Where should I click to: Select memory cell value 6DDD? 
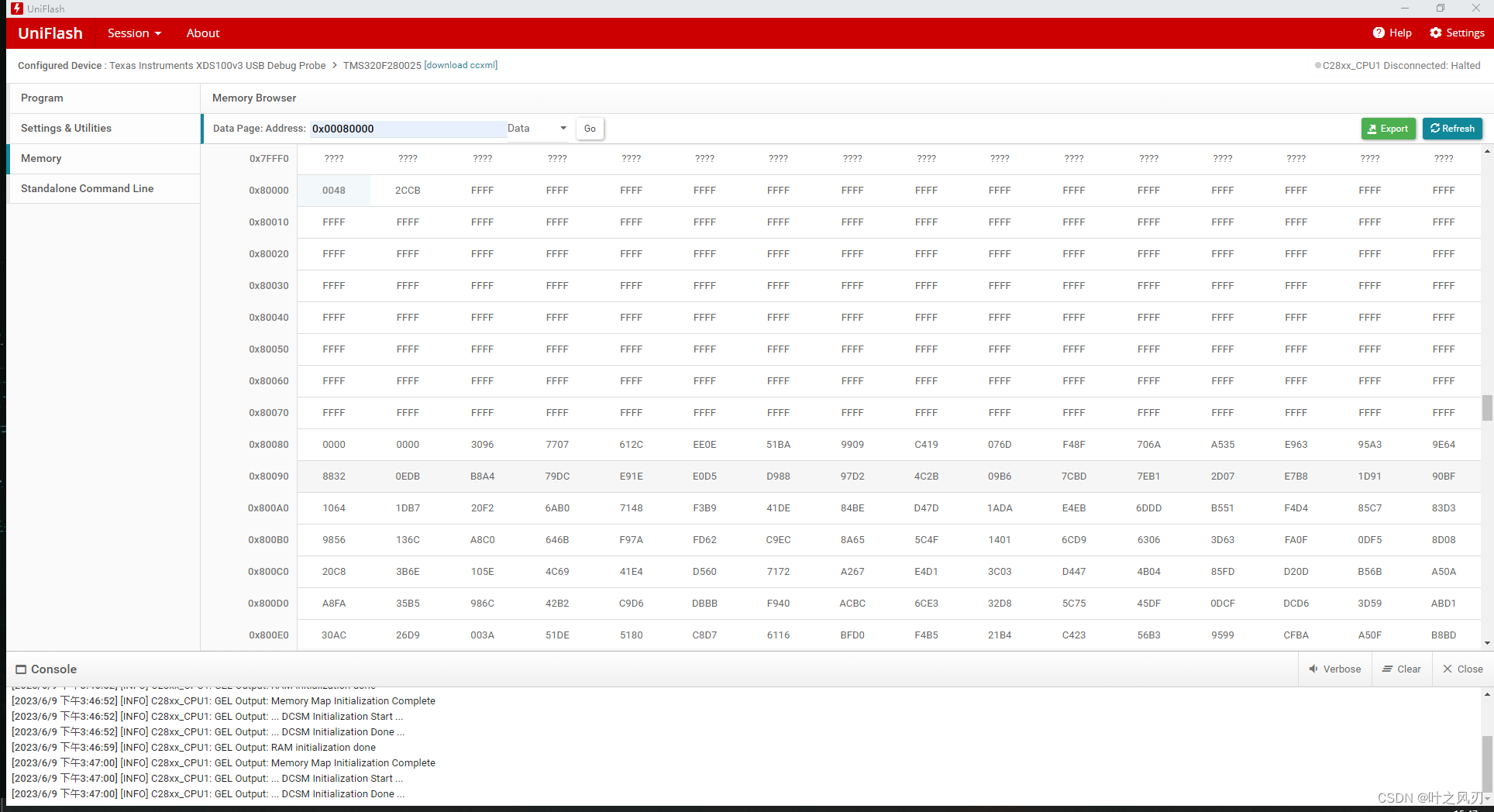tap(1148, 508)
